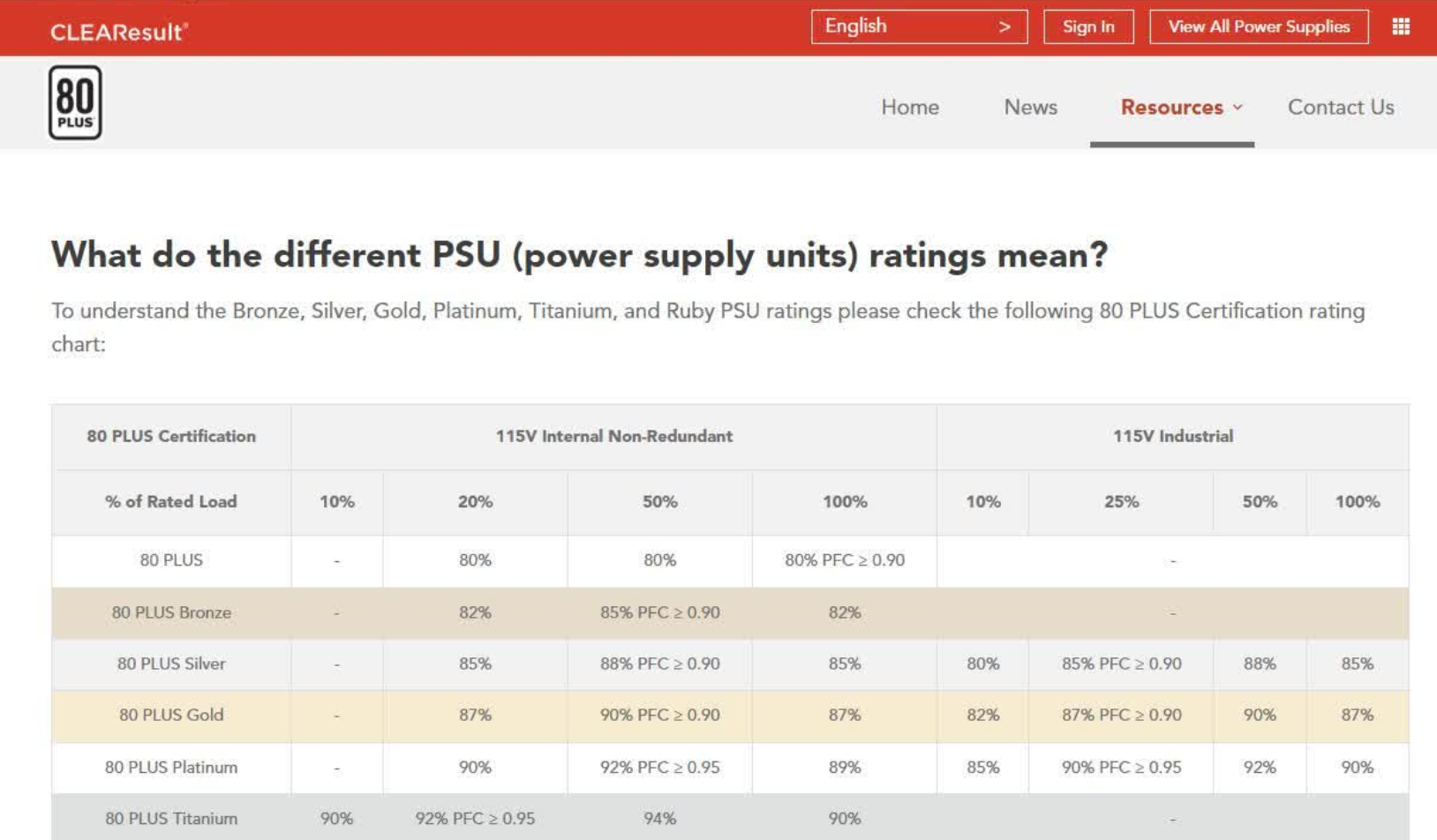The image size is (1437, 840).
Task: Click the 80 PLUS logo
Action: tap(75, 102)
